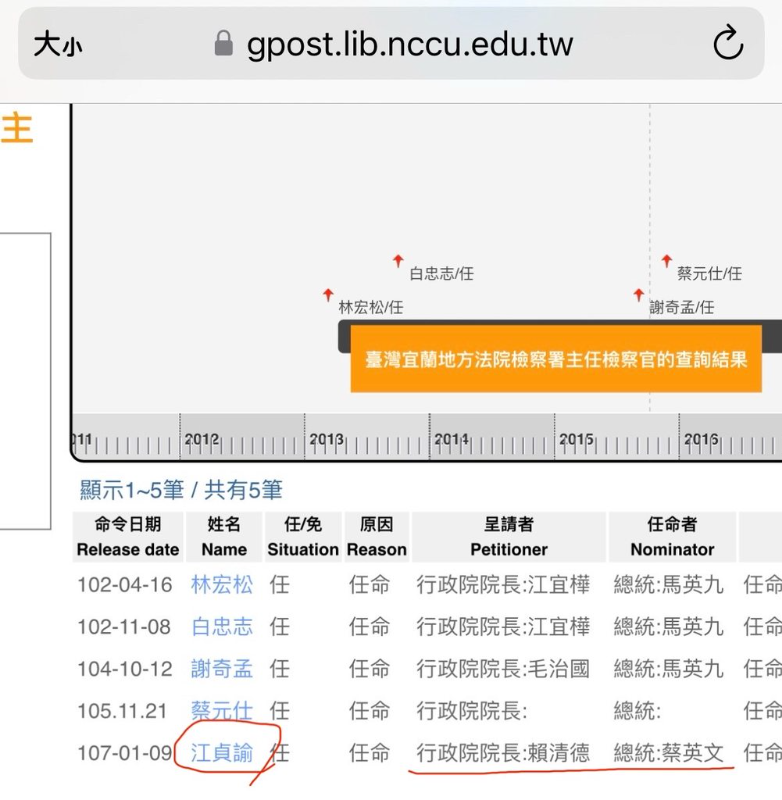The height and width of the screenshot is (800, 782).
Task: Click the 姓名 Name column header
Action: (x=224, y=537)
